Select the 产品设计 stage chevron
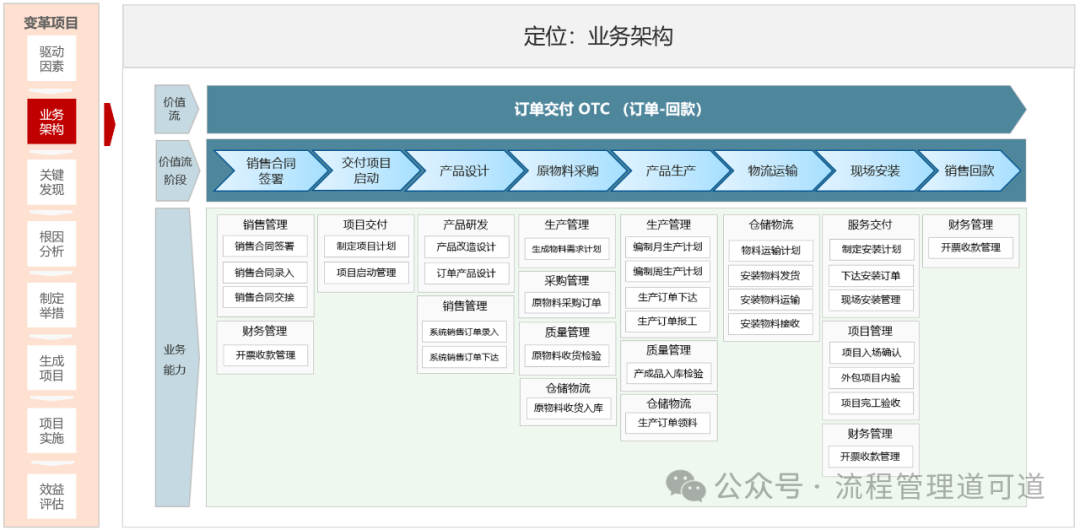The height and width of the screenshot is (530, 1080). (464, 171)
